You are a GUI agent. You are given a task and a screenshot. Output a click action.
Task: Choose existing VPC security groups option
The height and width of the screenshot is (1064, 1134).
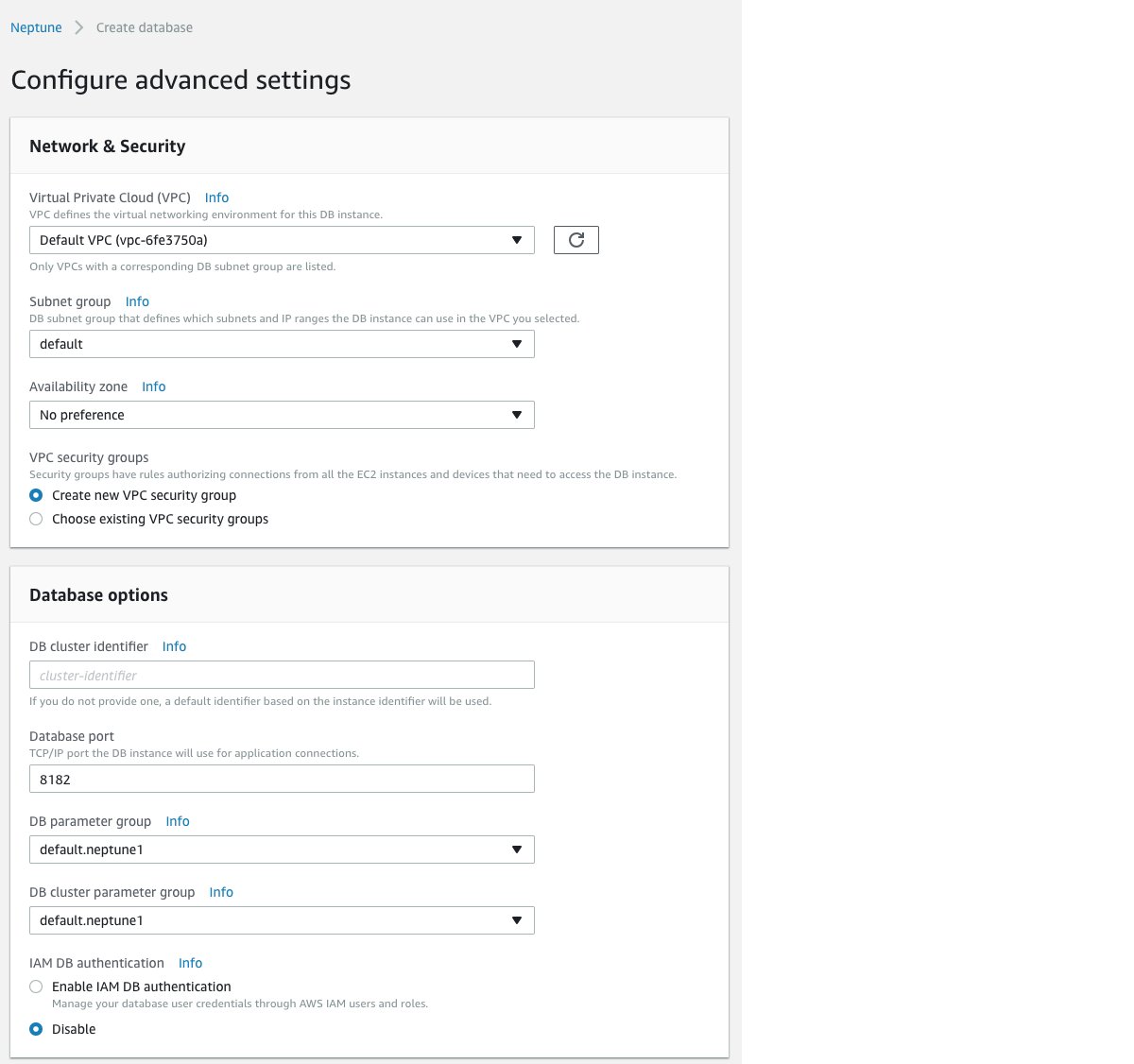click(36, 518)
